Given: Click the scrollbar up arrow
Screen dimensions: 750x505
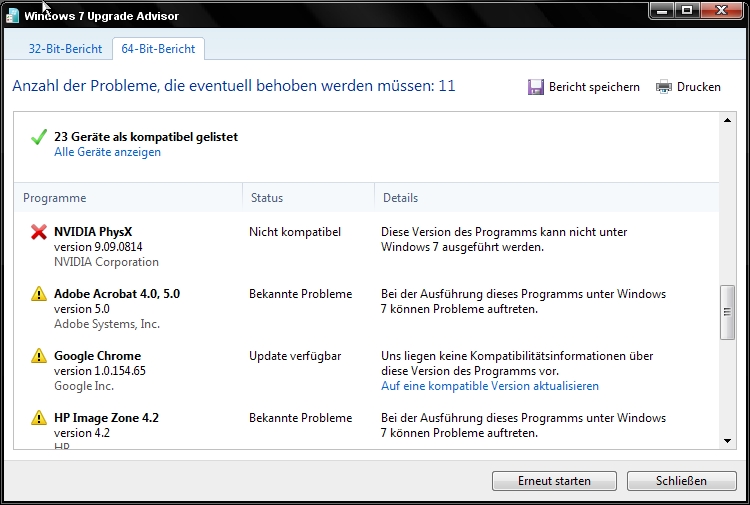Looking at the screenshot, I should click(728, 120).
